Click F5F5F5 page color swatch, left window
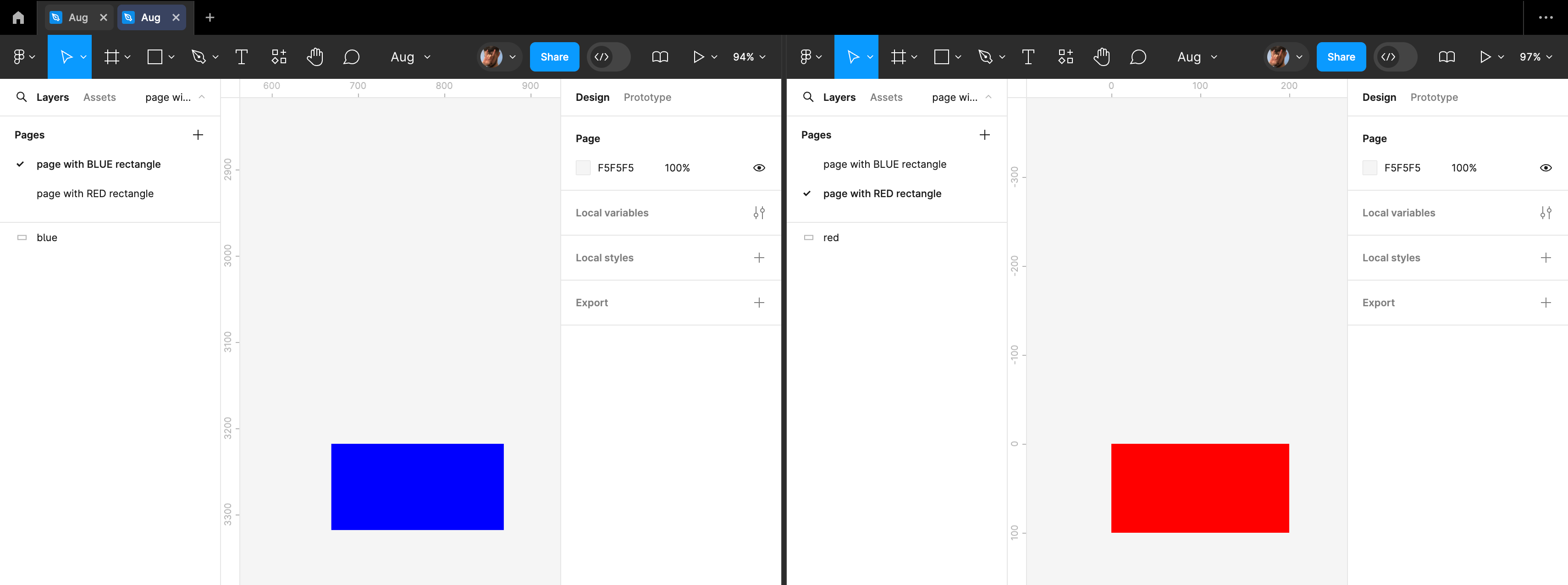 583,167
